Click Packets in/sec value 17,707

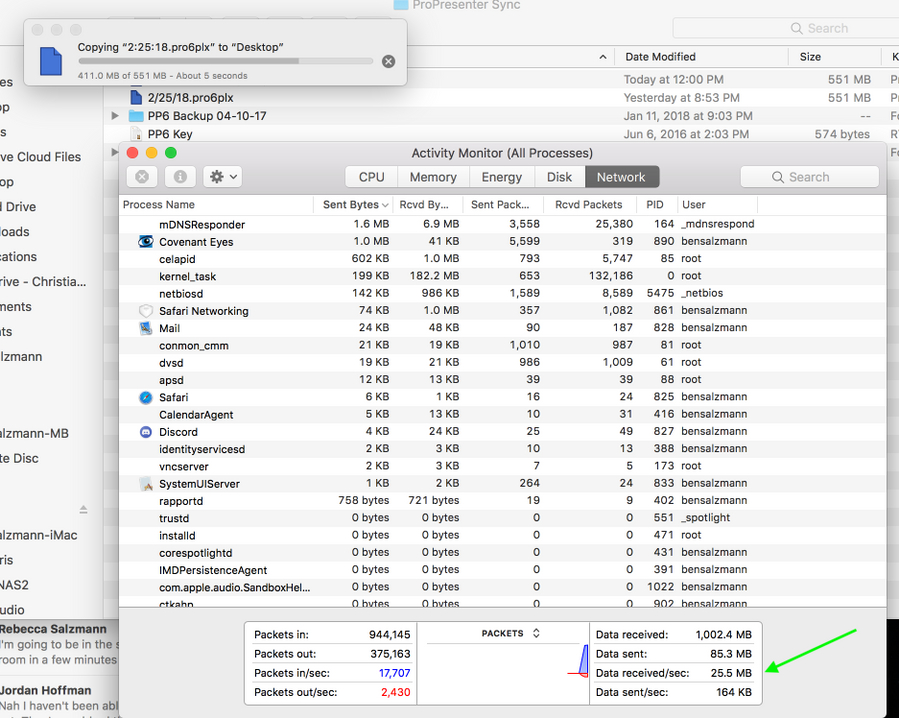(394, 673)
